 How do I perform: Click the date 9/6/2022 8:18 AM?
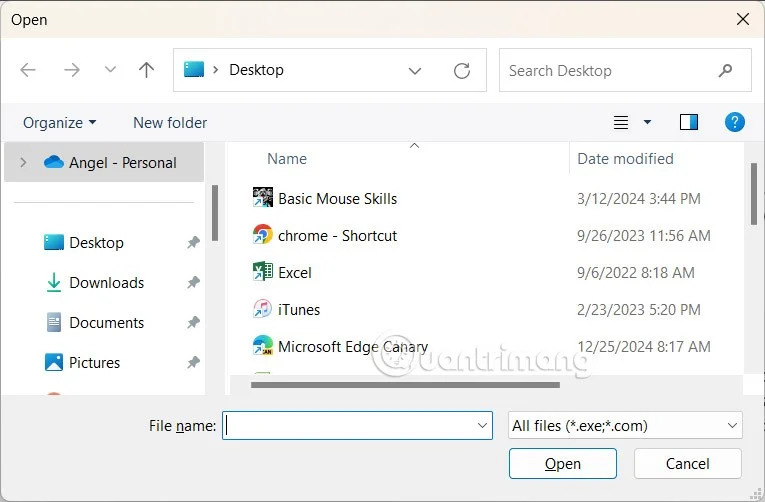pos(636,273)
